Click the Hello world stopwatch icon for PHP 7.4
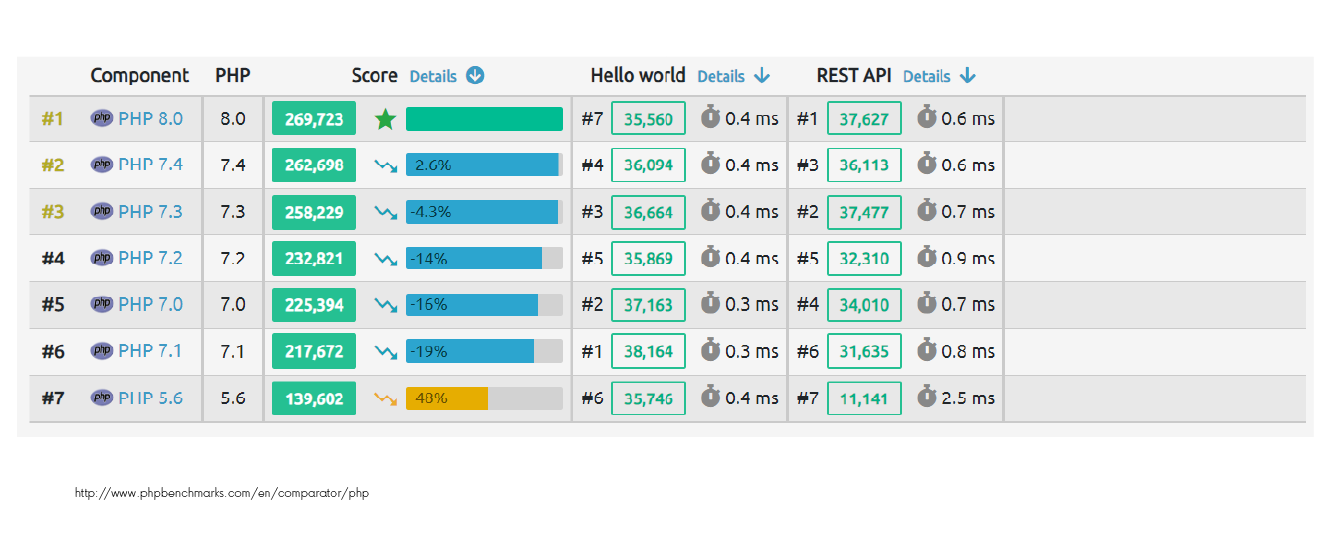This screenshot has height=533, width=1331. (710, 163)
